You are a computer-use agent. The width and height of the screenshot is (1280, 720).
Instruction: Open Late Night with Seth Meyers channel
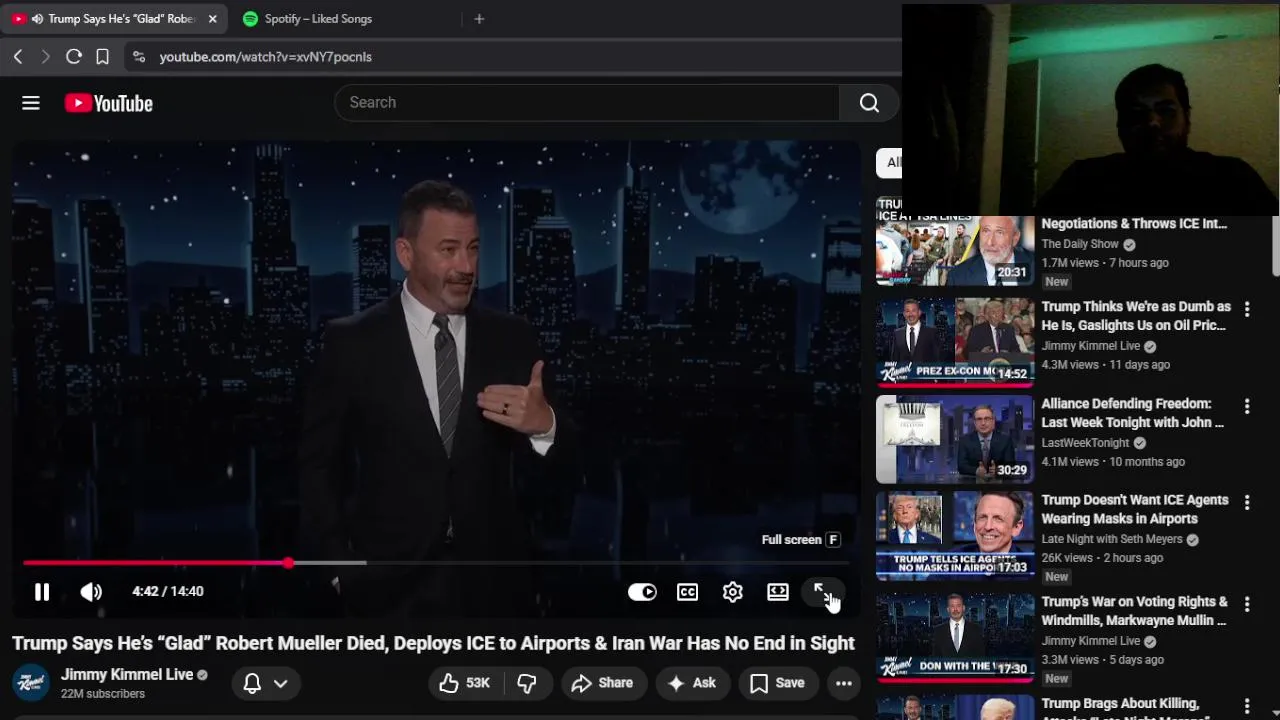(1112, 539)
